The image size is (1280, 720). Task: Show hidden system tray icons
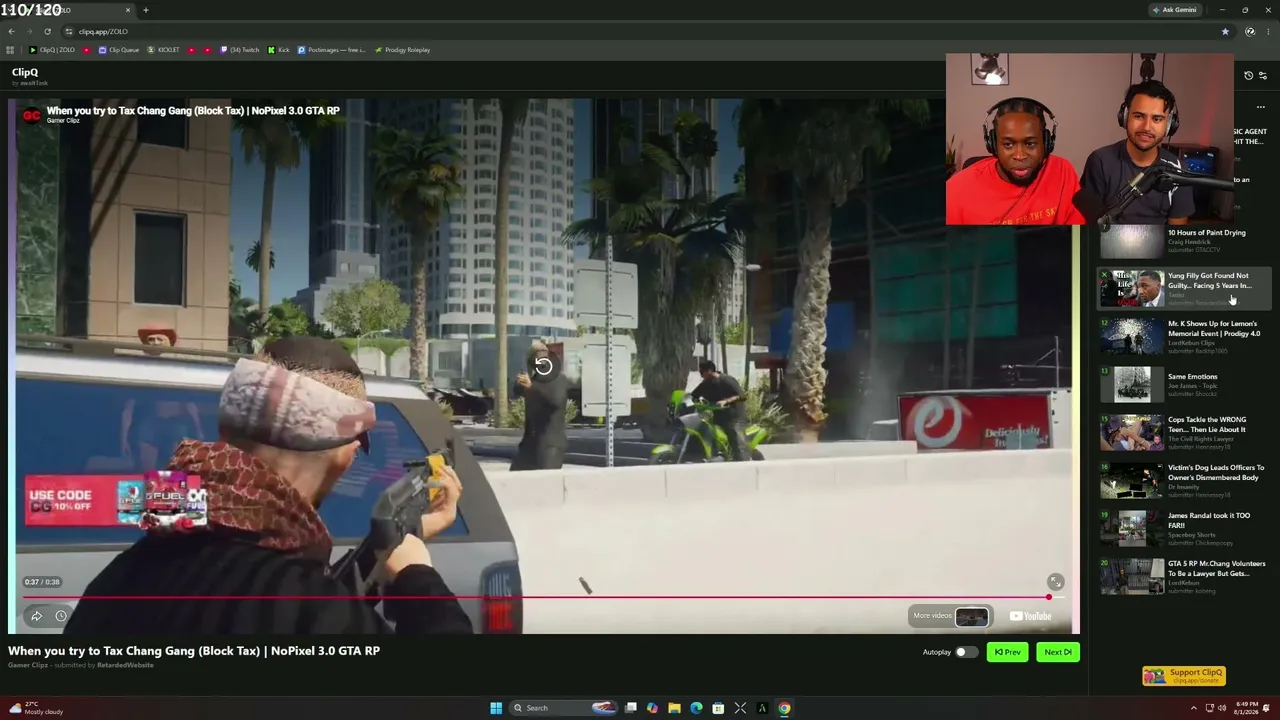pos(1193,708)
